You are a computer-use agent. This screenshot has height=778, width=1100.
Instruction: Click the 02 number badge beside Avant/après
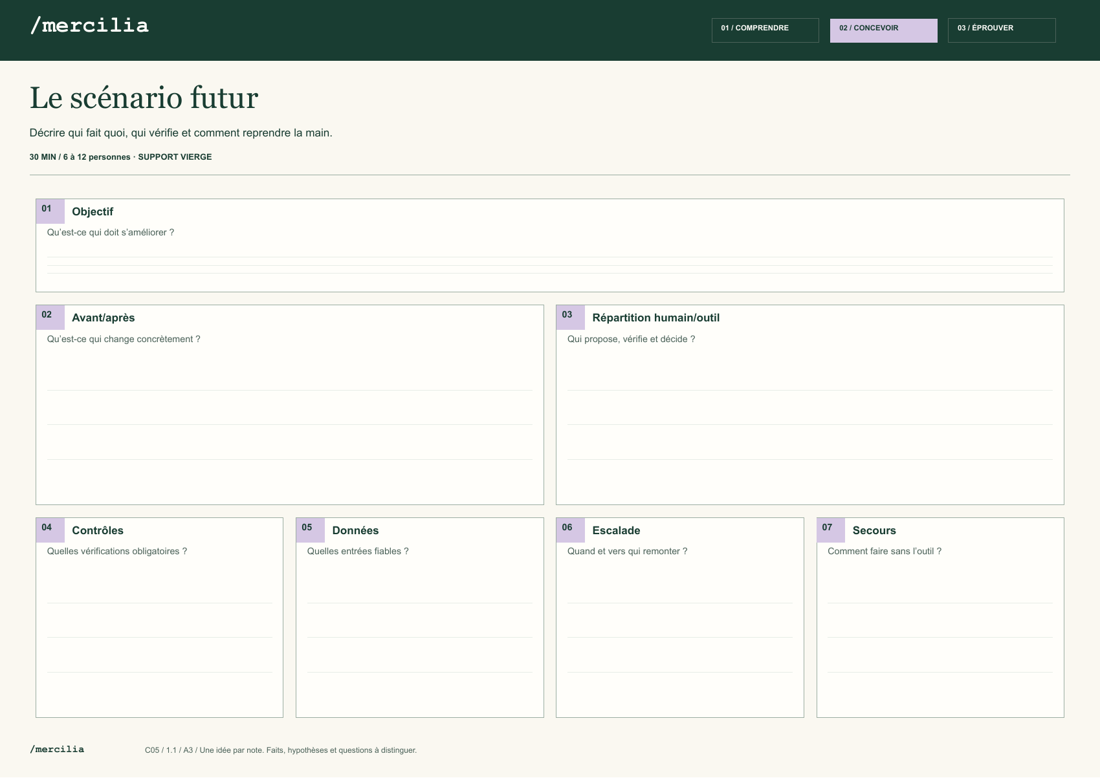[50, 317]
